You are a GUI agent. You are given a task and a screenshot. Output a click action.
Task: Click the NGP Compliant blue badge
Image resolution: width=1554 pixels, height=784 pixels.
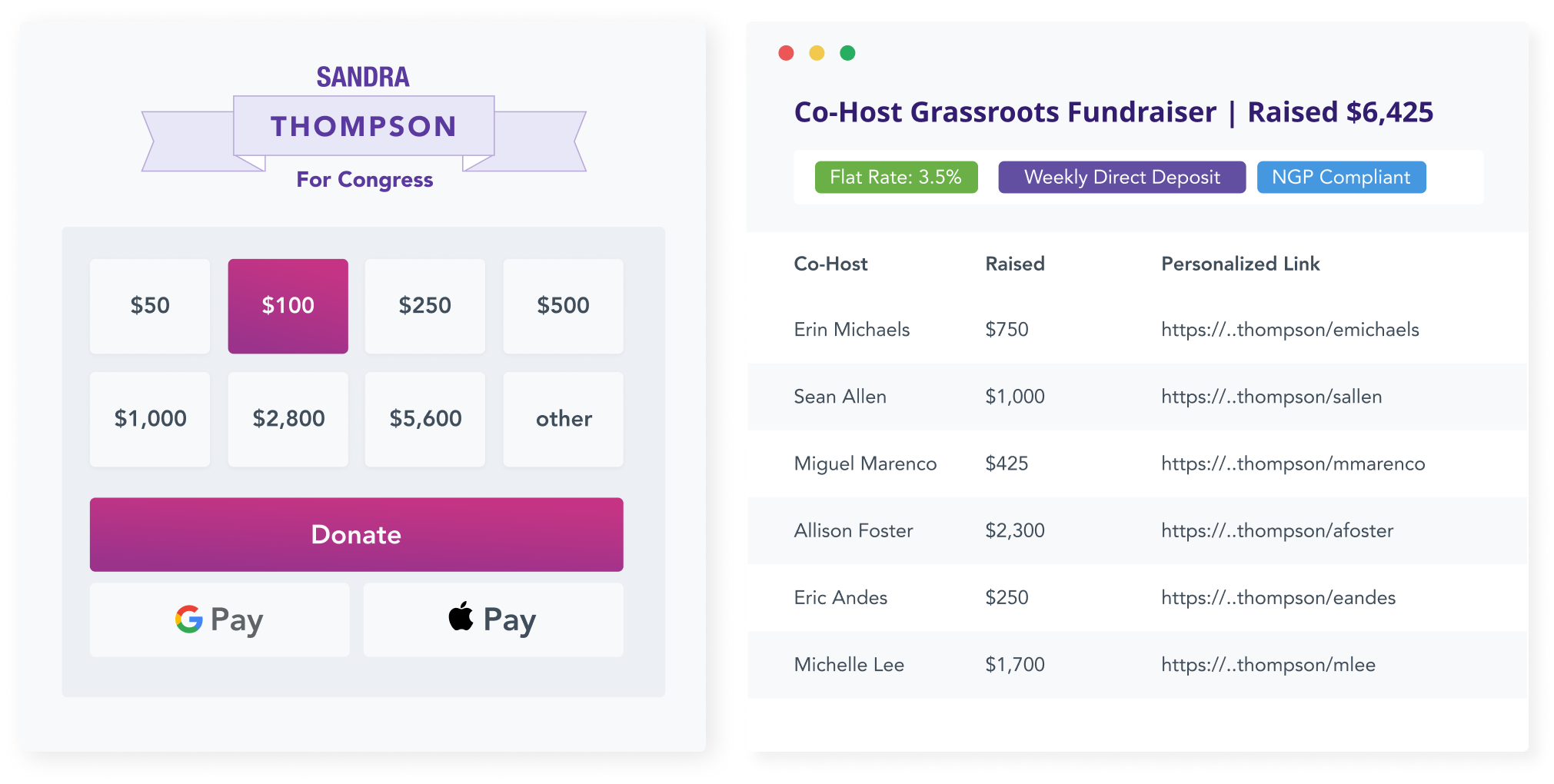[x=1341, y=178]
